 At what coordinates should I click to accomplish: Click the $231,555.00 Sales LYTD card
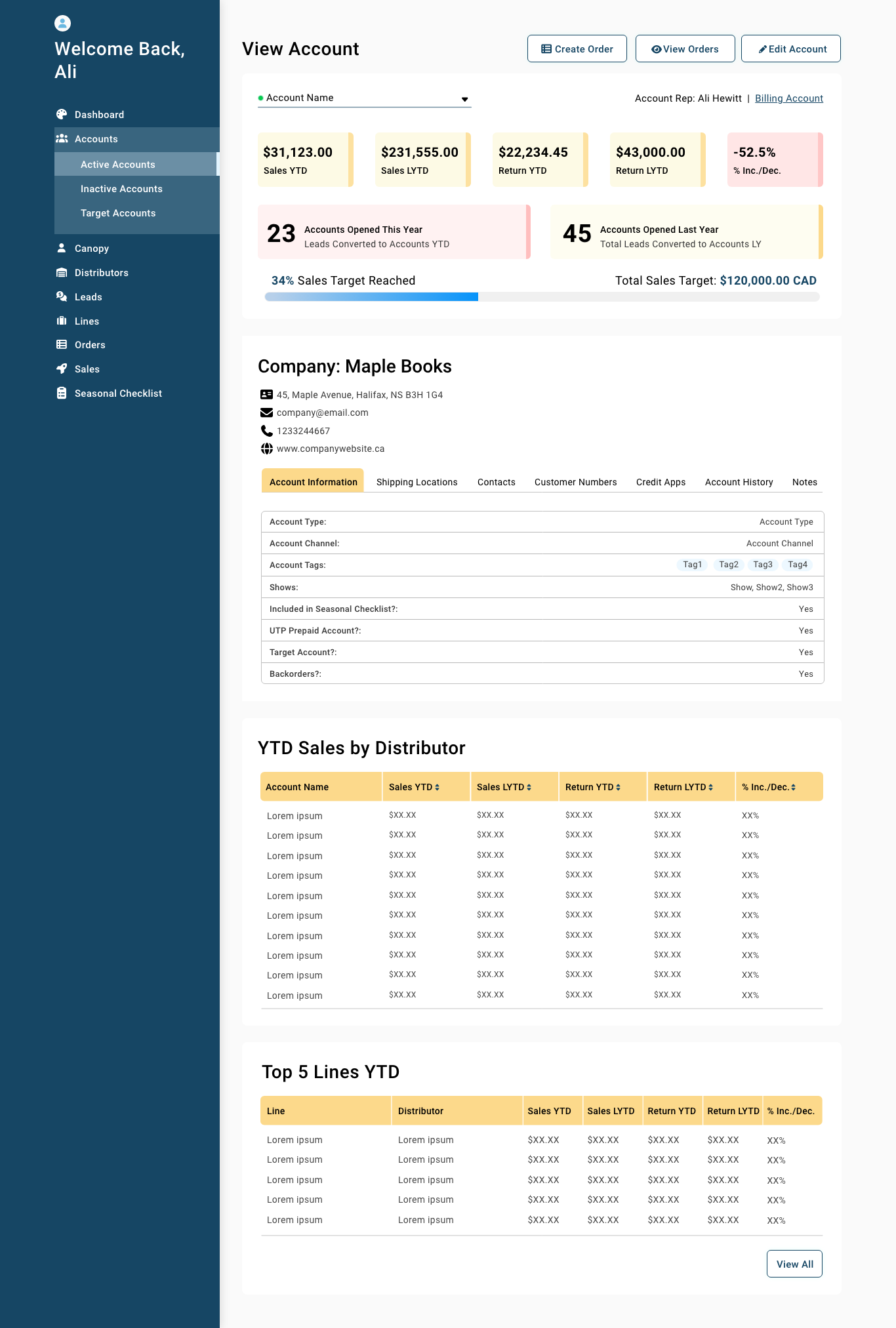(423, 159)
